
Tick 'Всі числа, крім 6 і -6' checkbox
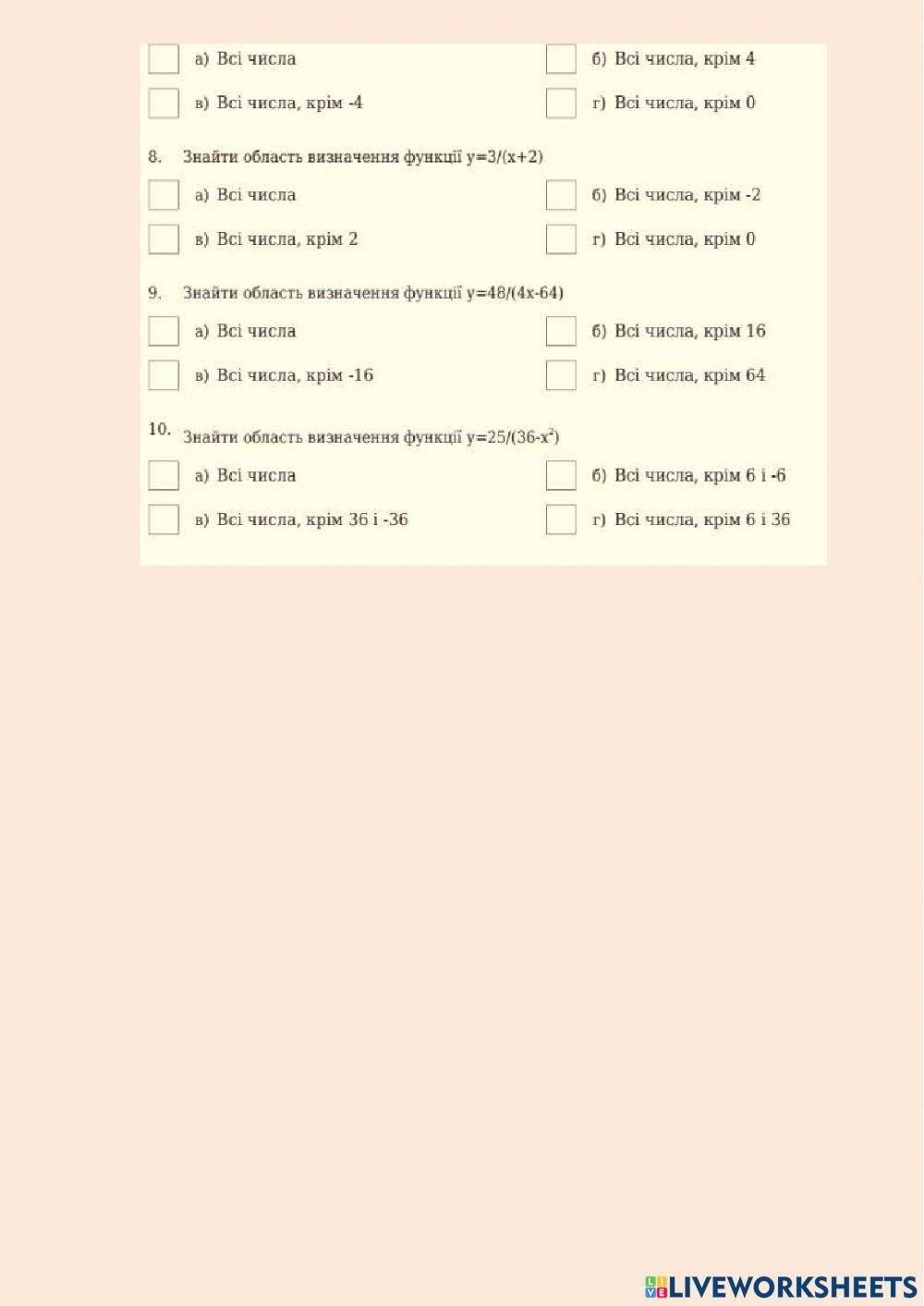click(561, 475)
